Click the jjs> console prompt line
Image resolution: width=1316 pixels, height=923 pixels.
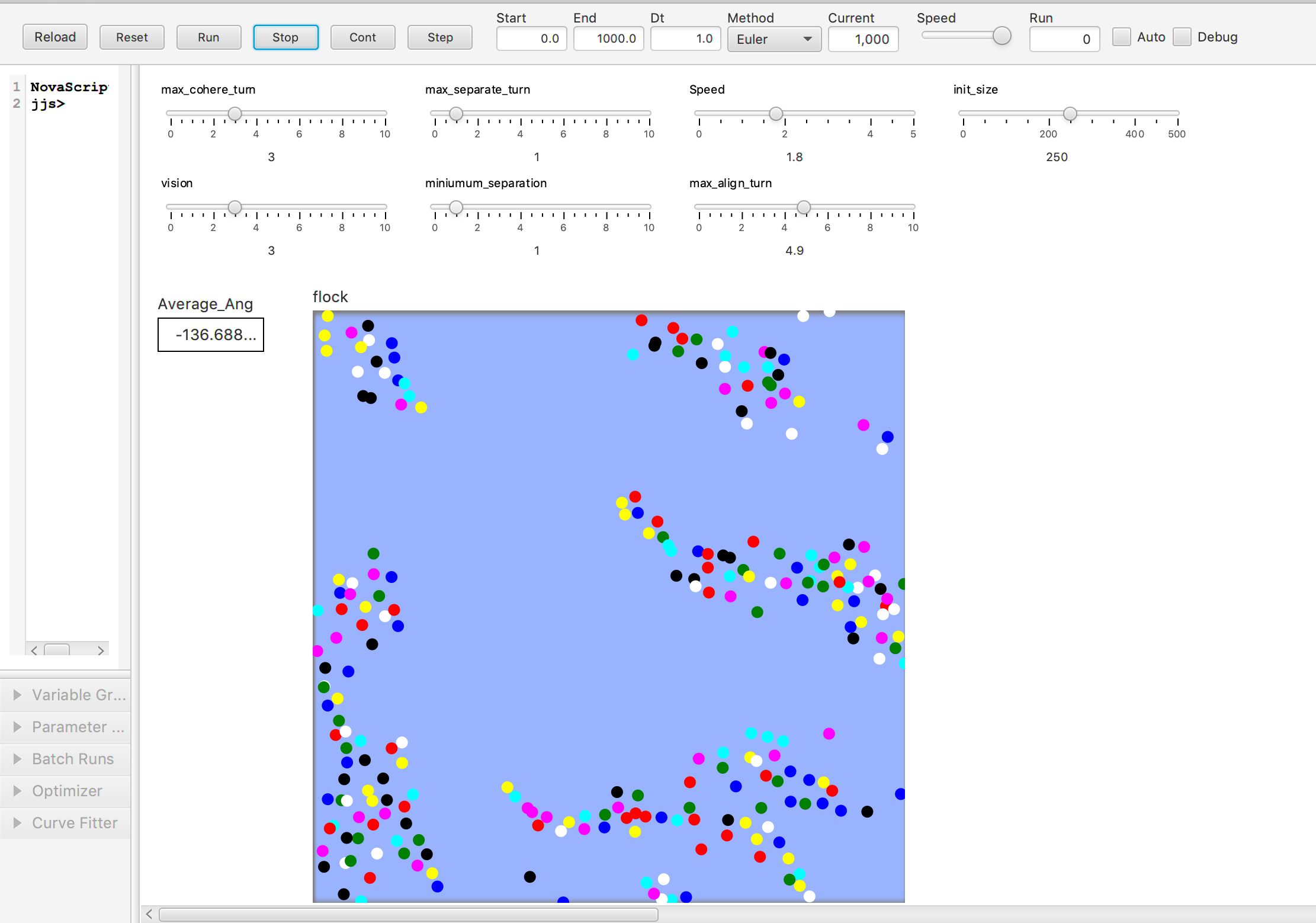[x=48, y=104]
